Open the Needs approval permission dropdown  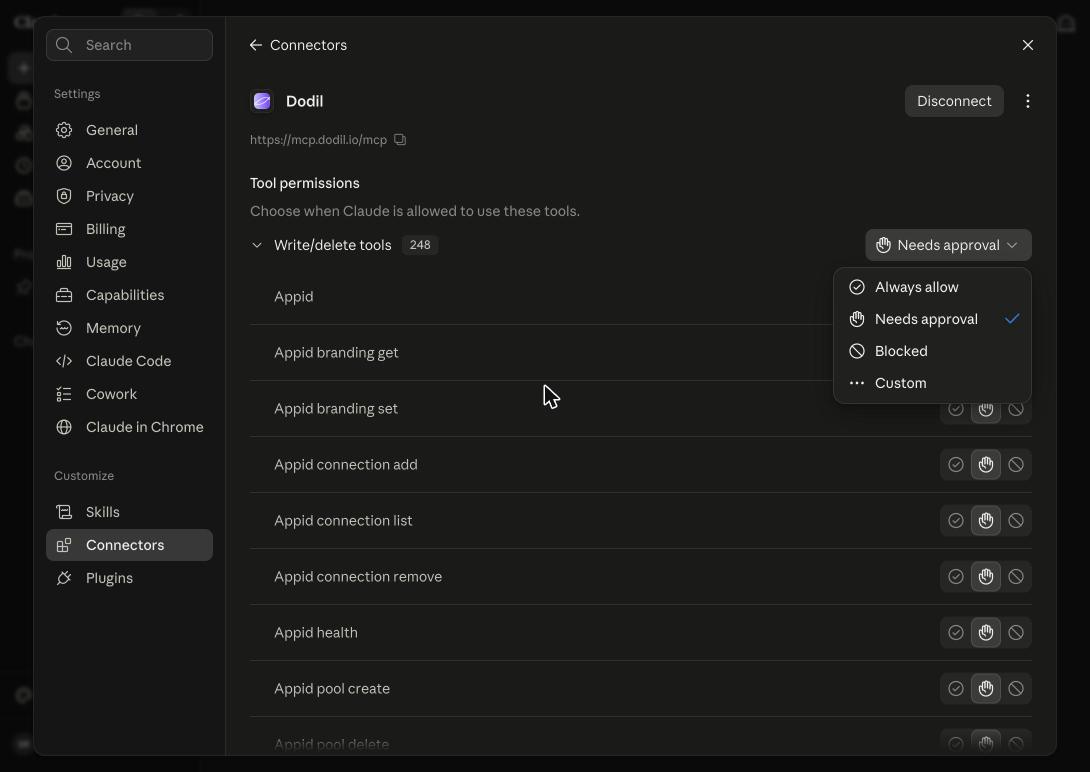(948, 245)
